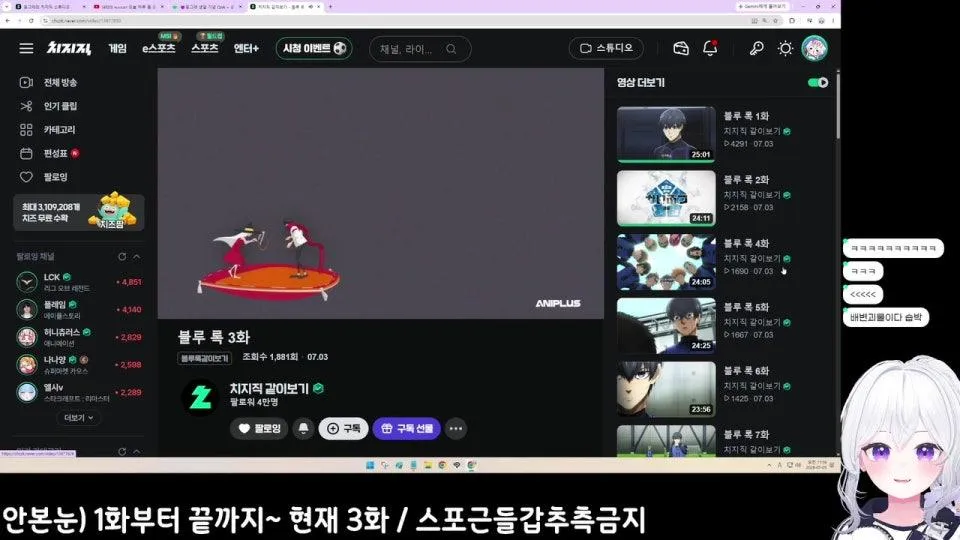Click the 치즈 무료 수확 banner
Screen dimensions: 960x540
(79, 212)
